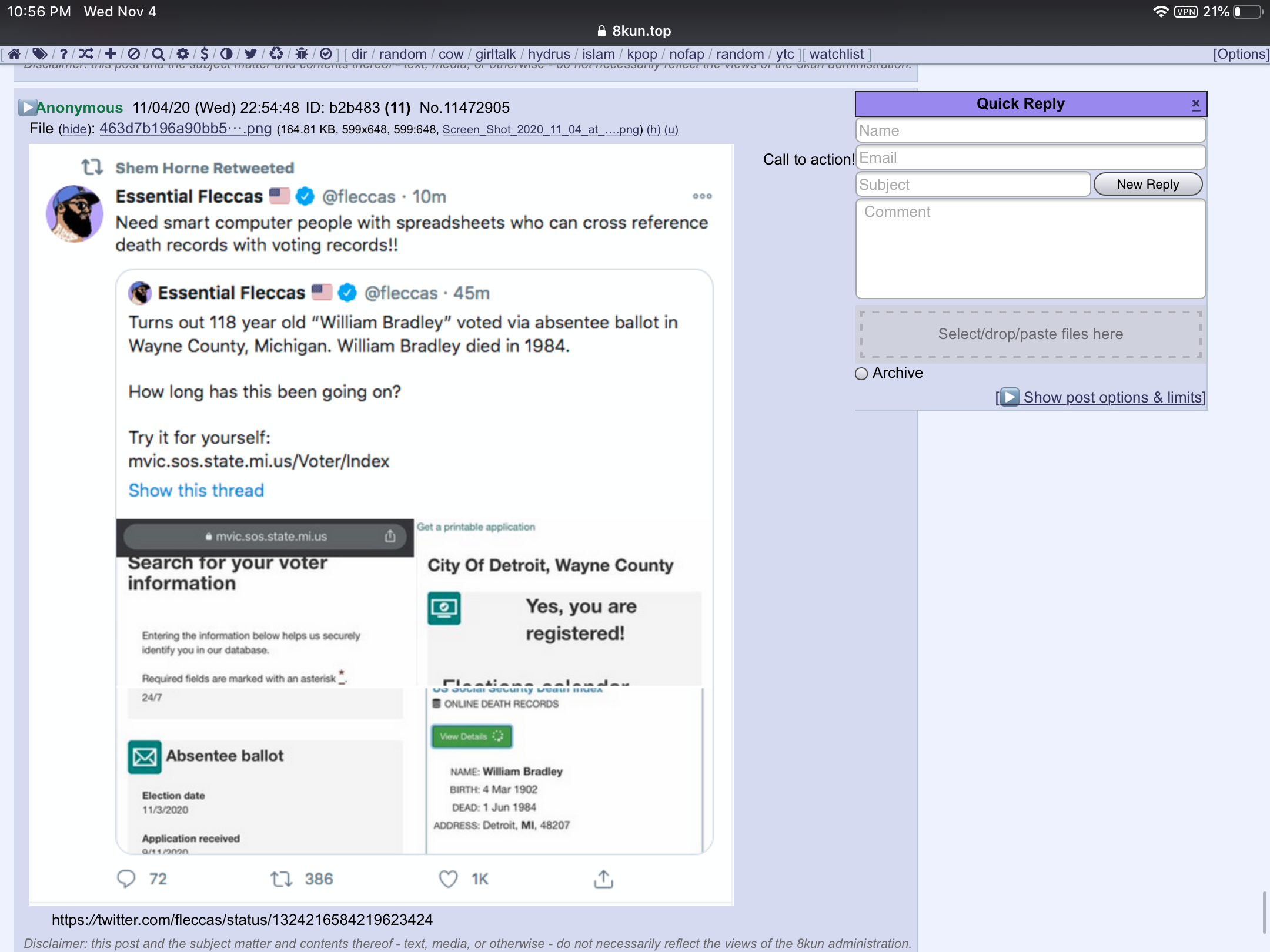
Task: Click the poster ID b2b483
Action: pos(355,108)
